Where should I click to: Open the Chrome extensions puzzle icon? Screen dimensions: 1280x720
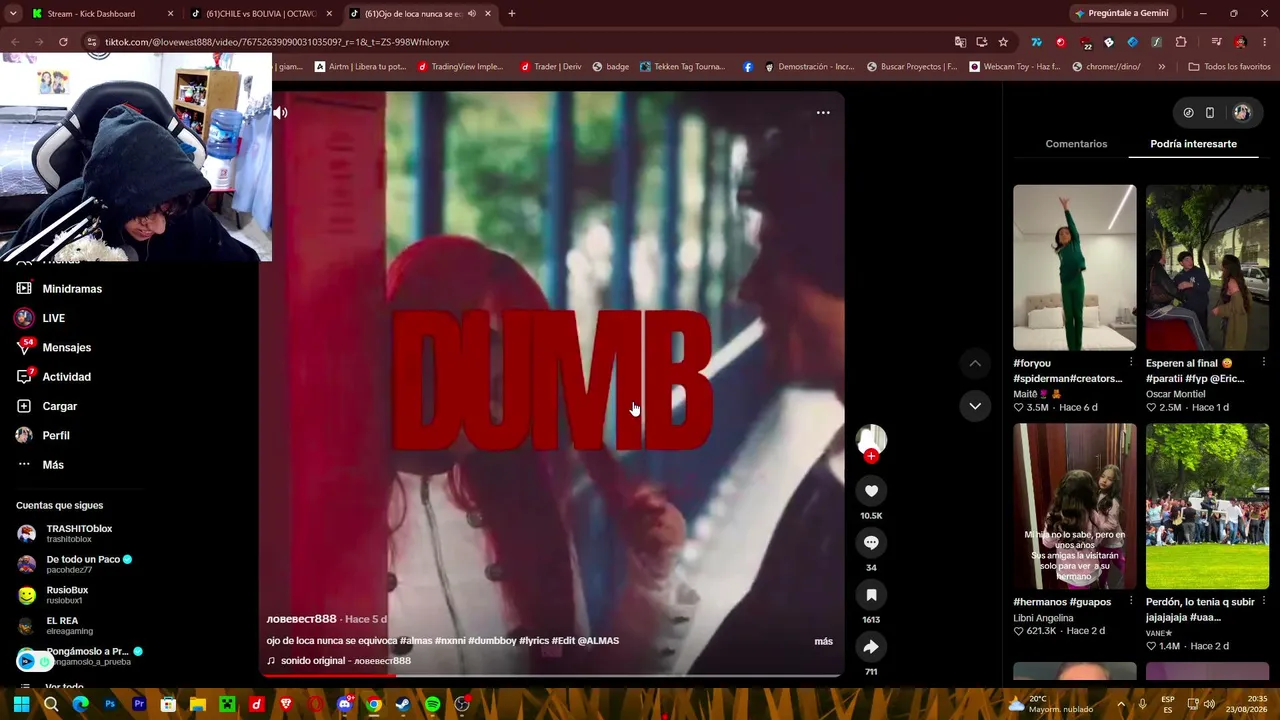point(1181,42)
